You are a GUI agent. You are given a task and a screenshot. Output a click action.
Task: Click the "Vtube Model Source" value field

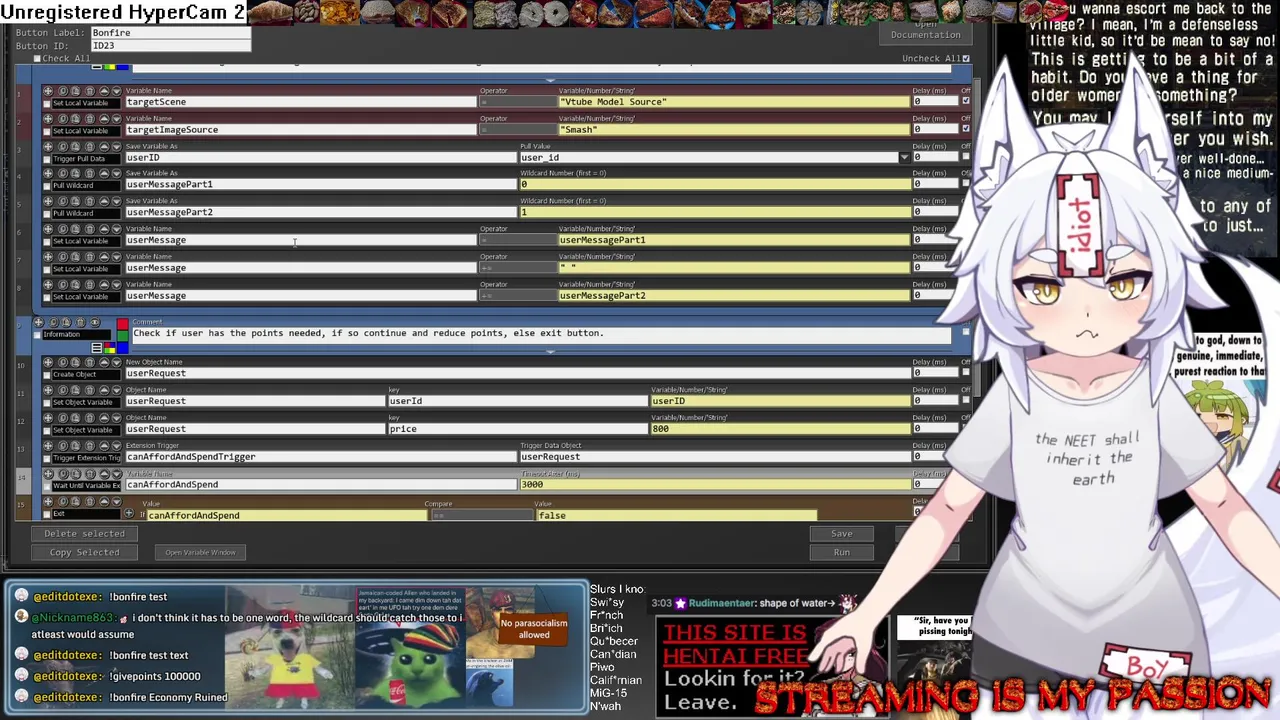(734, 102)
